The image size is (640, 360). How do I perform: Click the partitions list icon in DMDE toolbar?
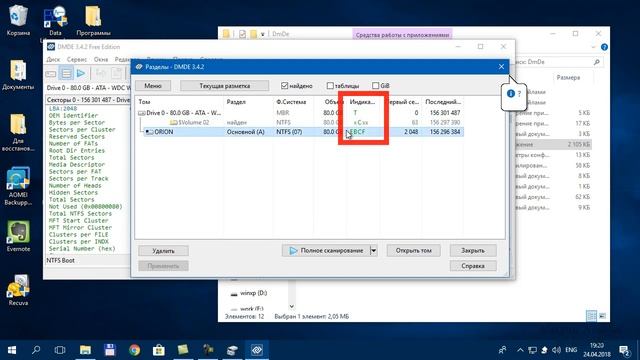click(x=66, y=73)
